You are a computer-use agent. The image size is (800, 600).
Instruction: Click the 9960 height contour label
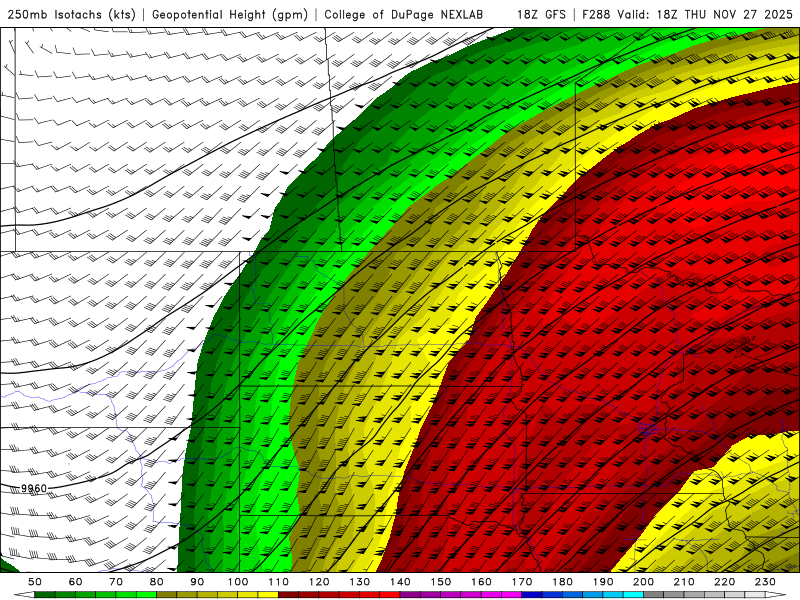[34, 489]
